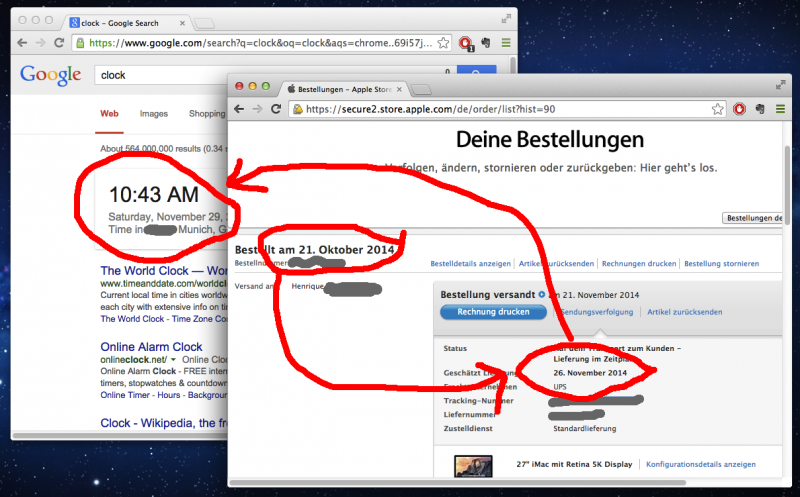Reload the Google Search window page

point(59,43)
